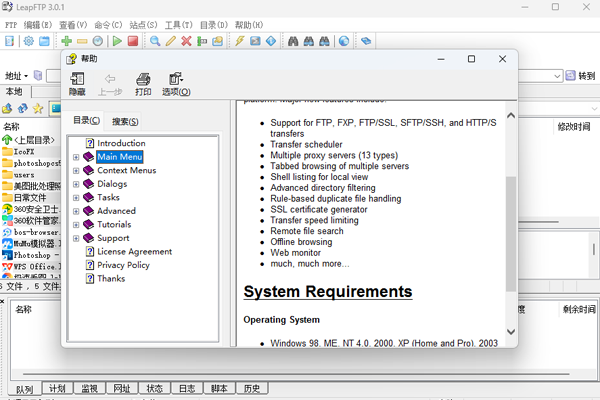Expand the Dialogs help section
Screen dimensions: 600x400
pyautogui.click(x=76, y=184)
